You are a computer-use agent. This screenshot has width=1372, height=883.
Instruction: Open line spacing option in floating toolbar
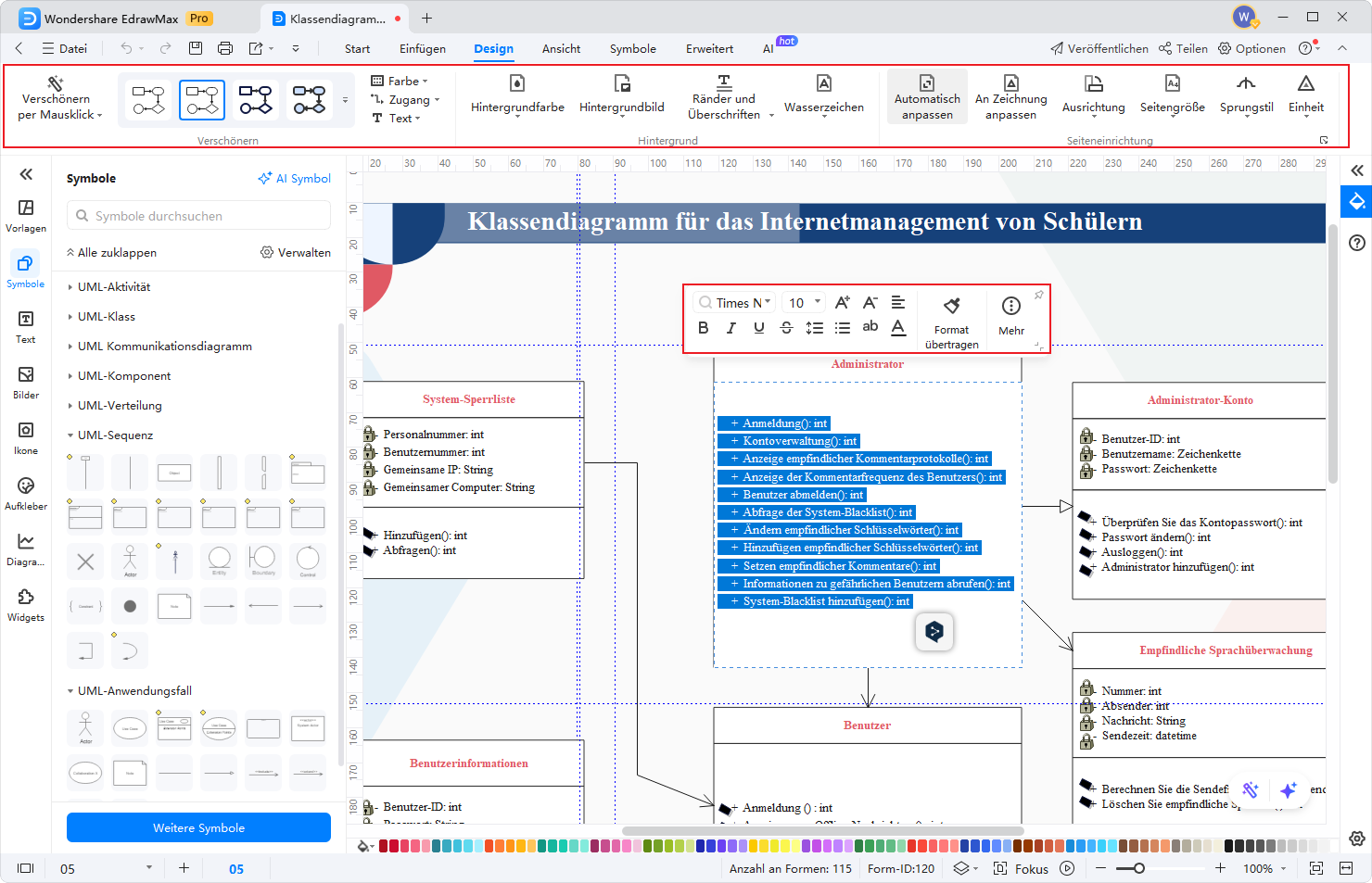point(814,327)
